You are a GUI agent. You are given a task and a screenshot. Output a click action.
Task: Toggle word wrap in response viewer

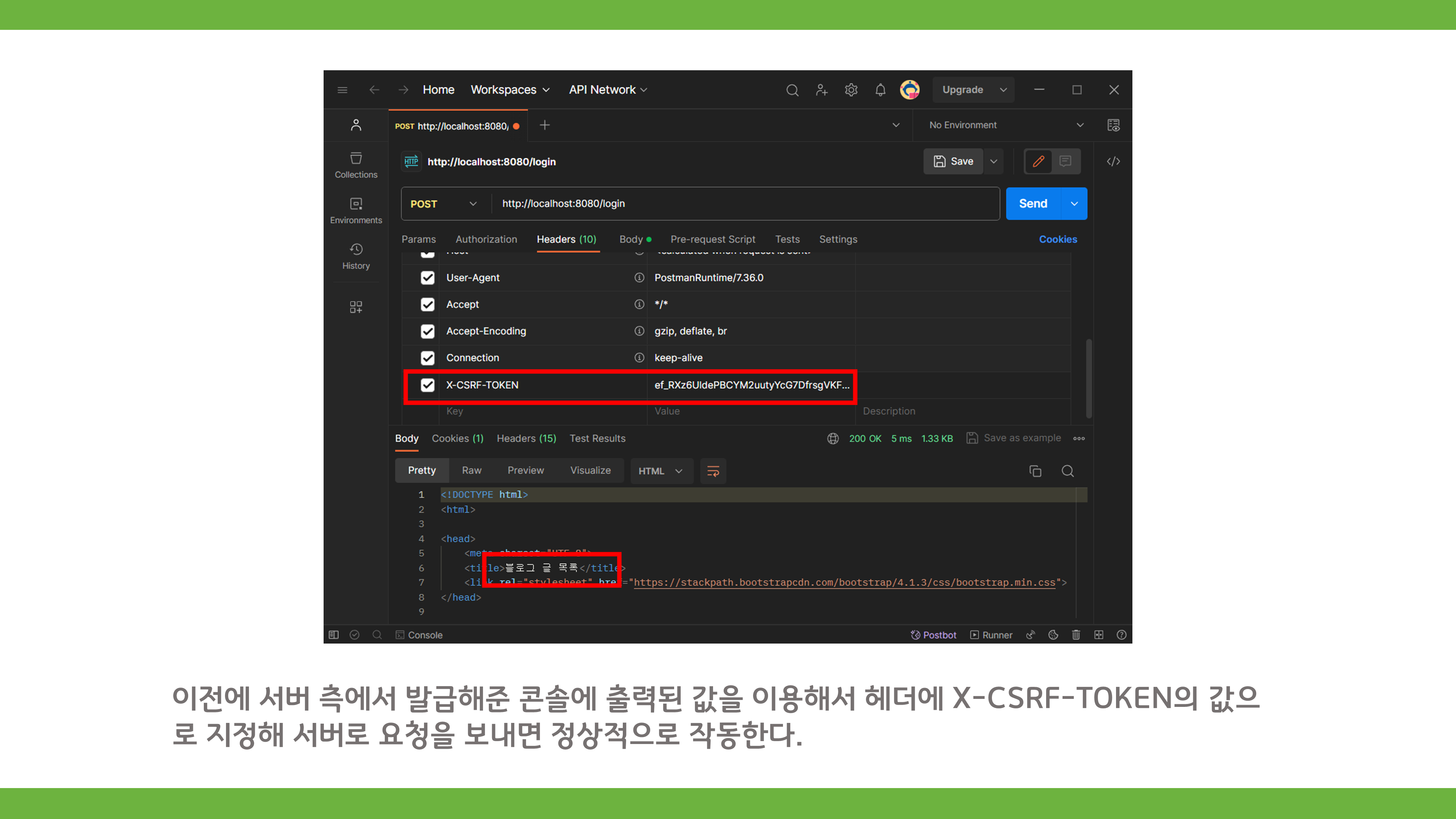[713, 471]
